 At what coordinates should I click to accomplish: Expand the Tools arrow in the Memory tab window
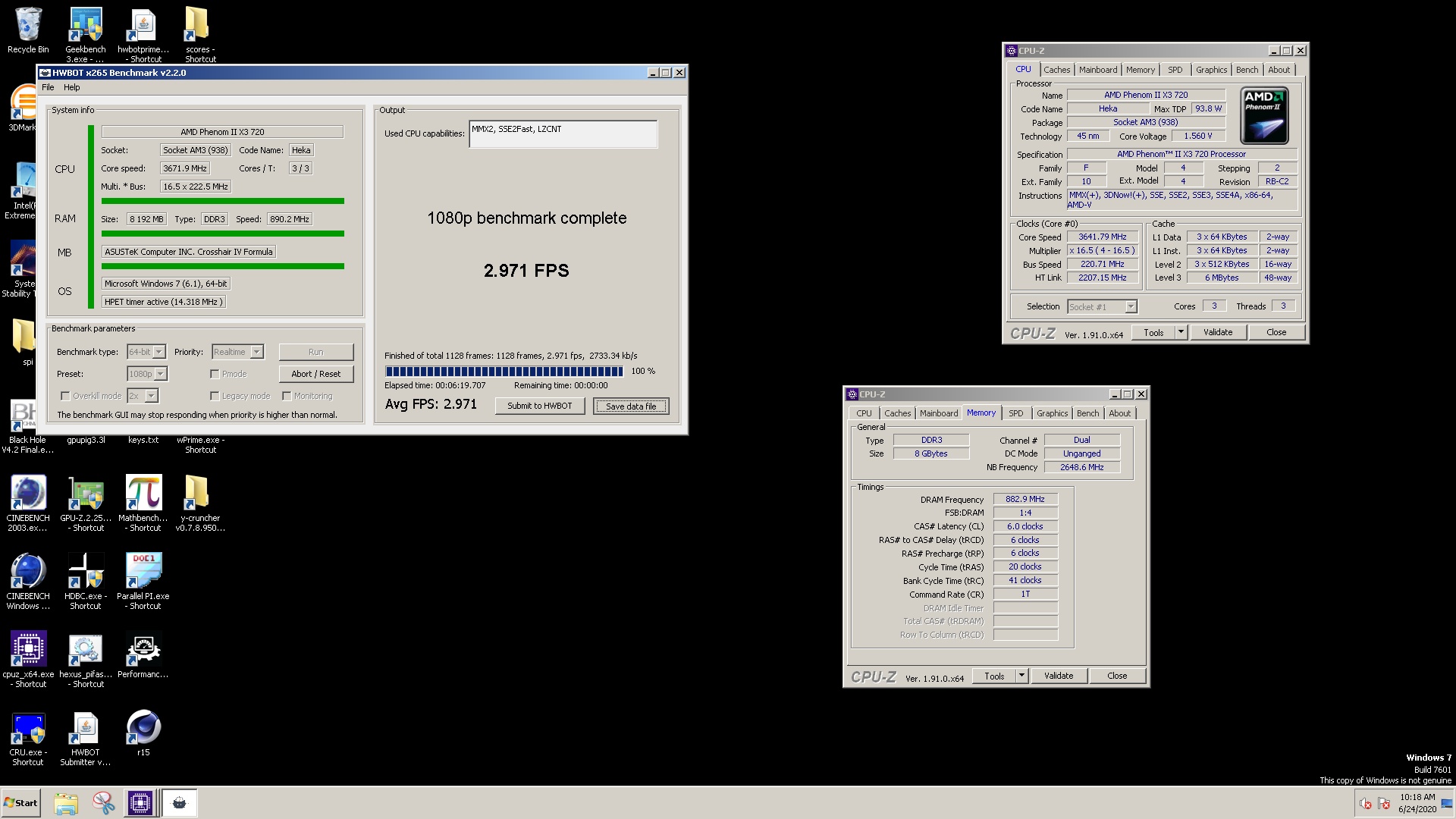[x=1021, y=676]
